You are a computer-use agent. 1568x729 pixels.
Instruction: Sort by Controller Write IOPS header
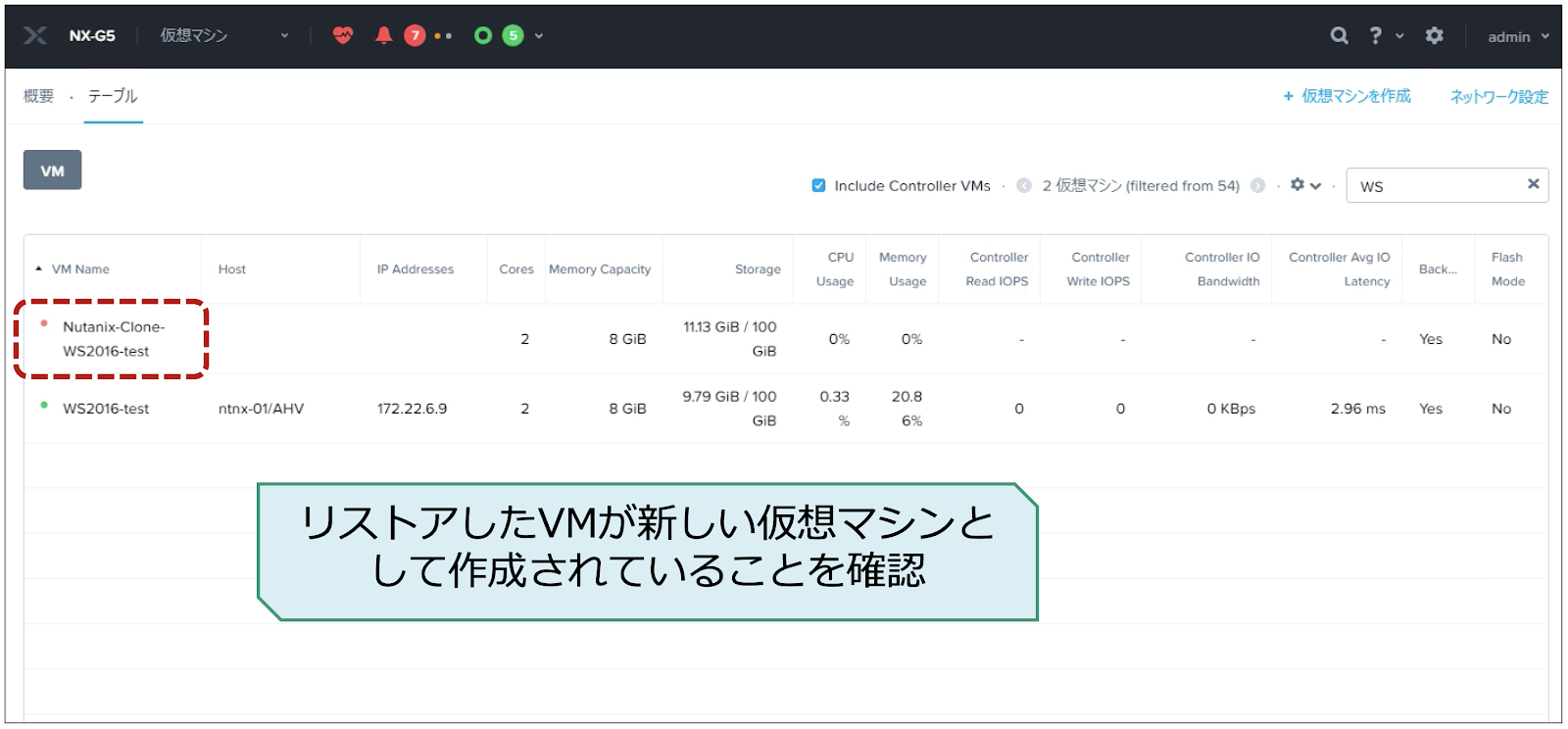(1099, 269)
